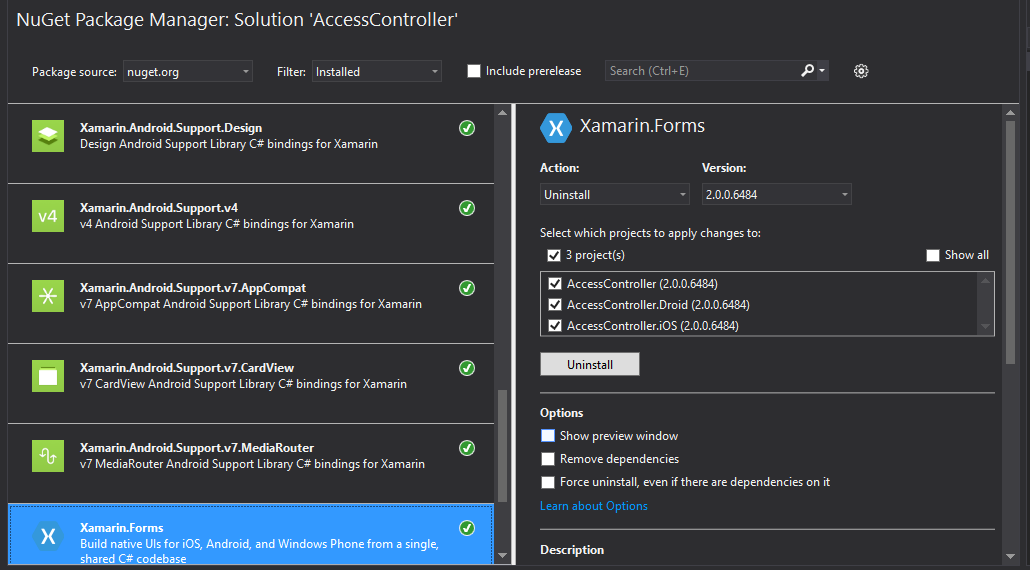Enable the Show all checkbox
This screenshot has width=1030, height=570.
(933, 255)
